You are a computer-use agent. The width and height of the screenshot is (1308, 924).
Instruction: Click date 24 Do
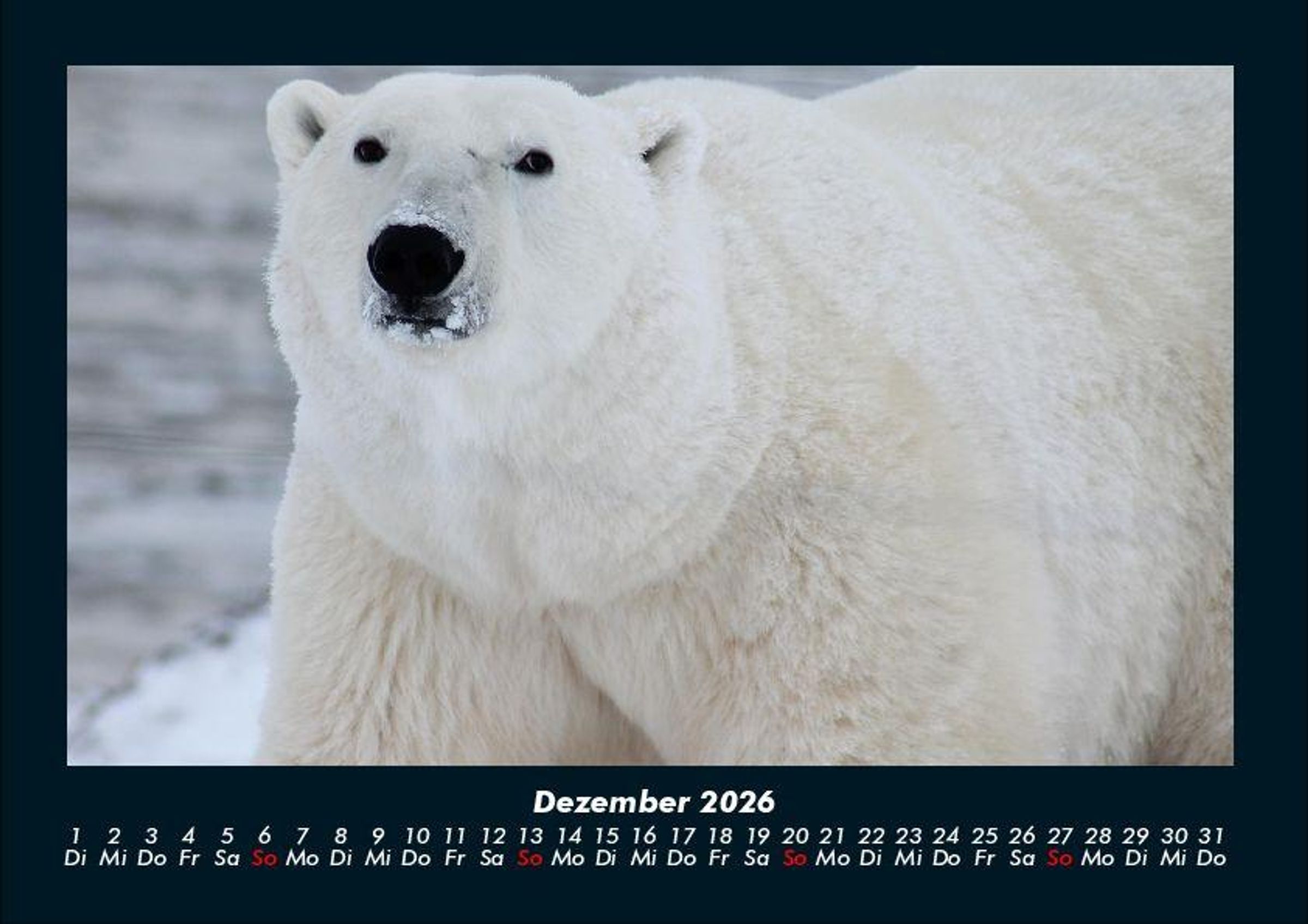946,847
